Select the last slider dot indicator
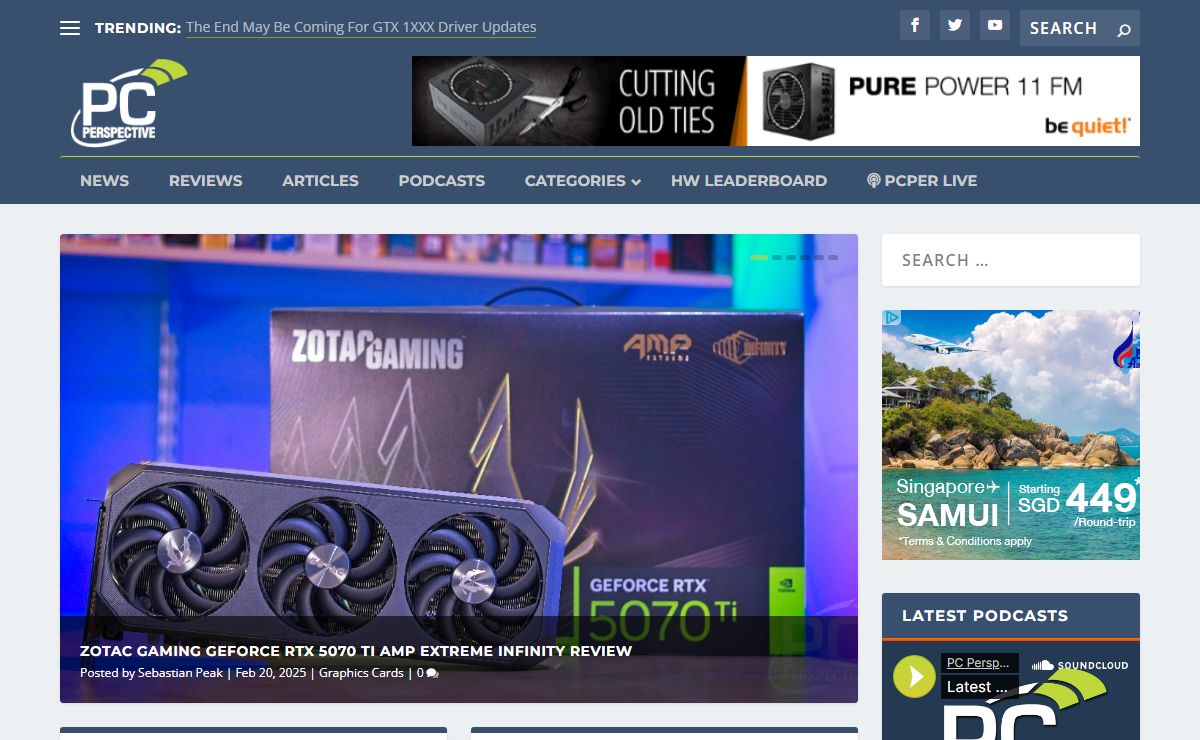The image size is (1200, 740). [x=833, y=257]
